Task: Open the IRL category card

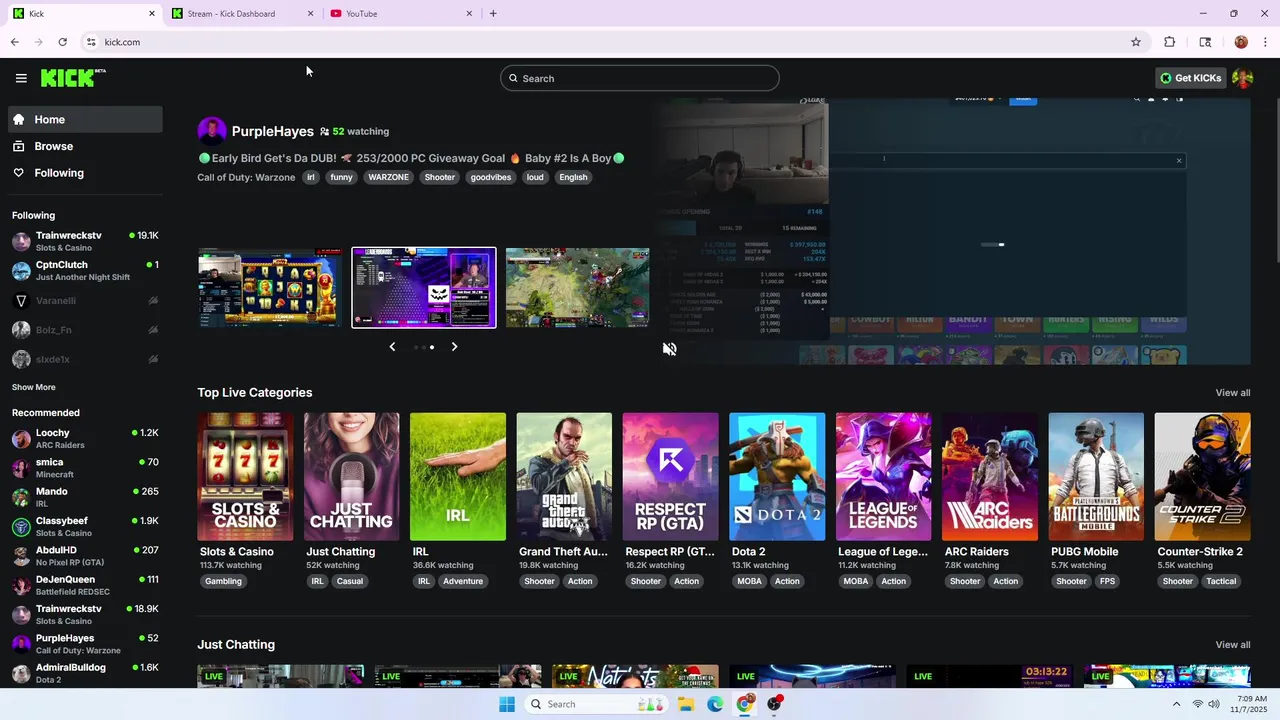Action: coord(458,477)
